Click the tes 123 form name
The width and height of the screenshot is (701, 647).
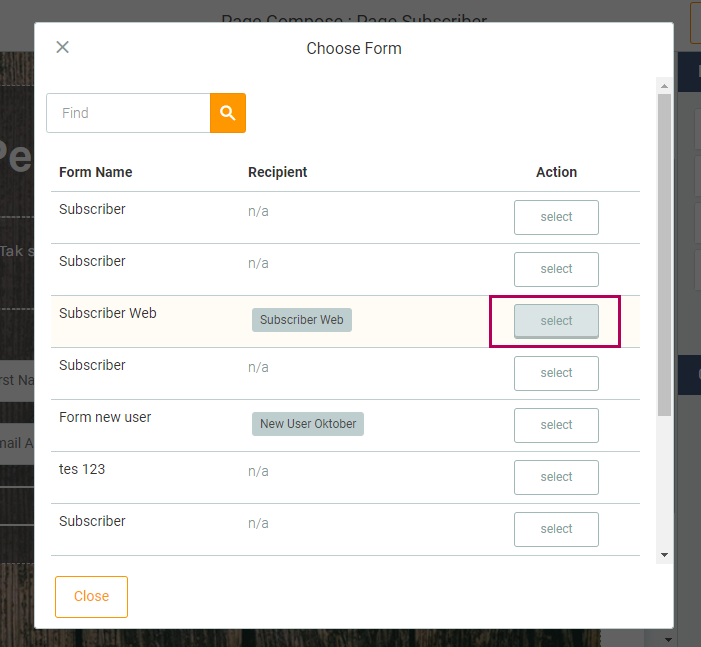(x=82, y=469)
